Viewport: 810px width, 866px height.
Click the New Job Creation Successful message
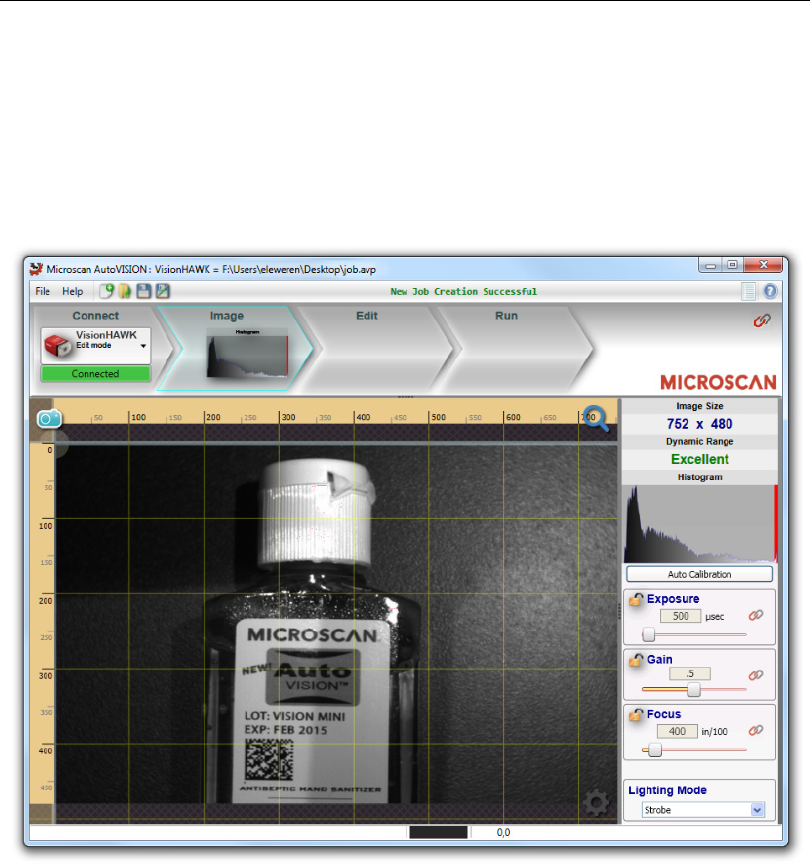(x=463, y=292)
